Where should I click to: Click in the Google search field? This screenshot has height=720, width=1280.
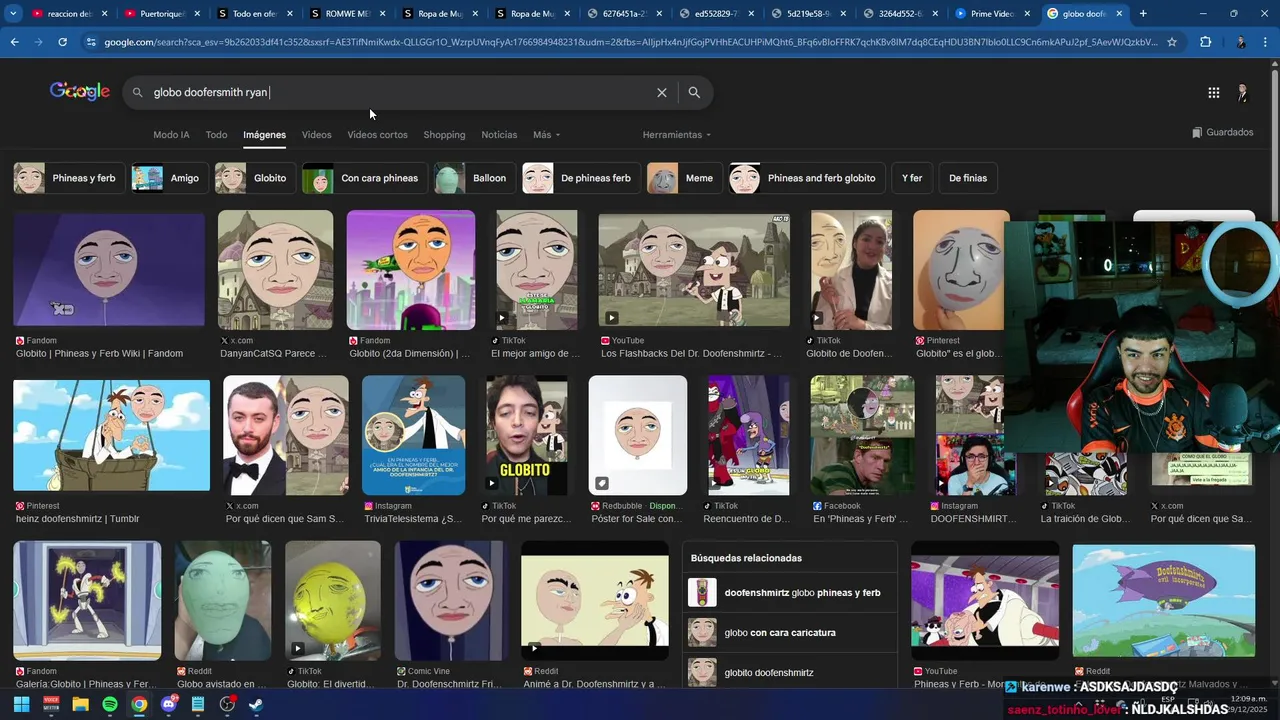pos(400,92)
